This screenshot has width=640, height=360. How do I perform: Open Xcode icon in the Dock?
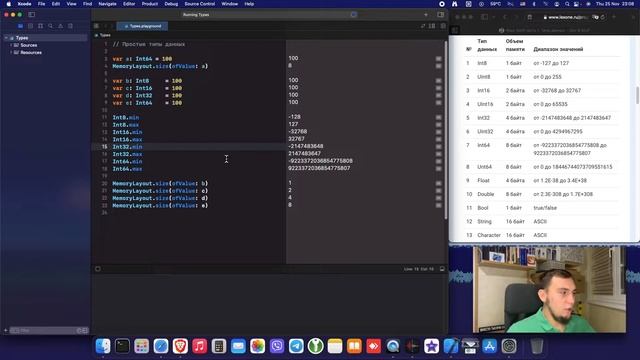pyautogui.click(x=451, y=346)
